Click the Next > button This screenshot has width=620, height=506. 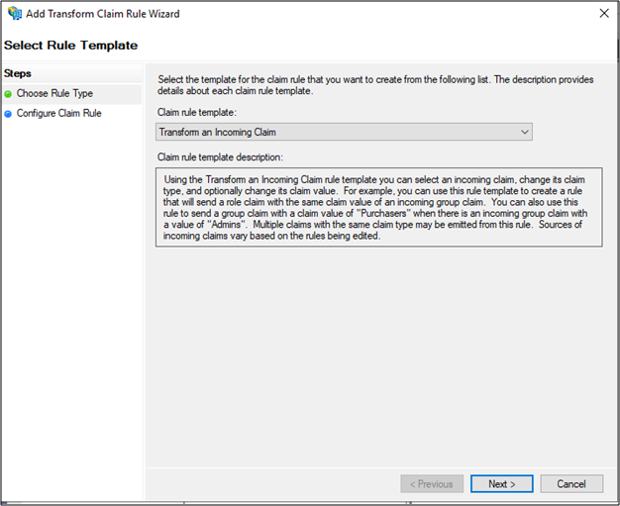pos(501,484)
